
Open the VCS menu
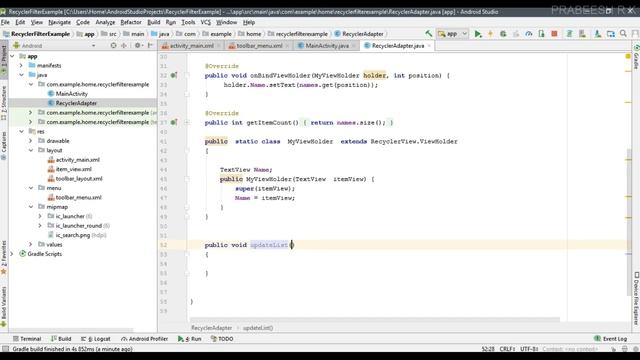206,22
